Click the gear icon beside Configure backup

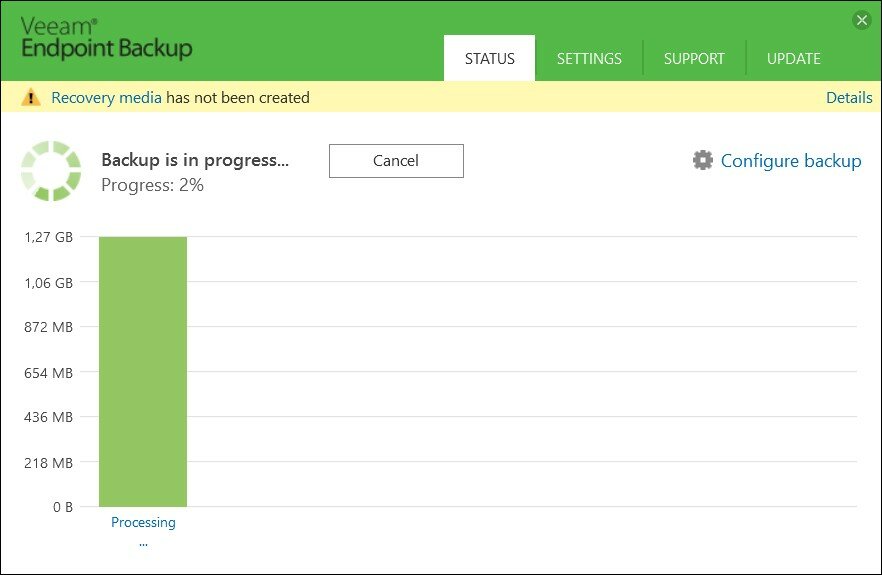tap(703, 160)
